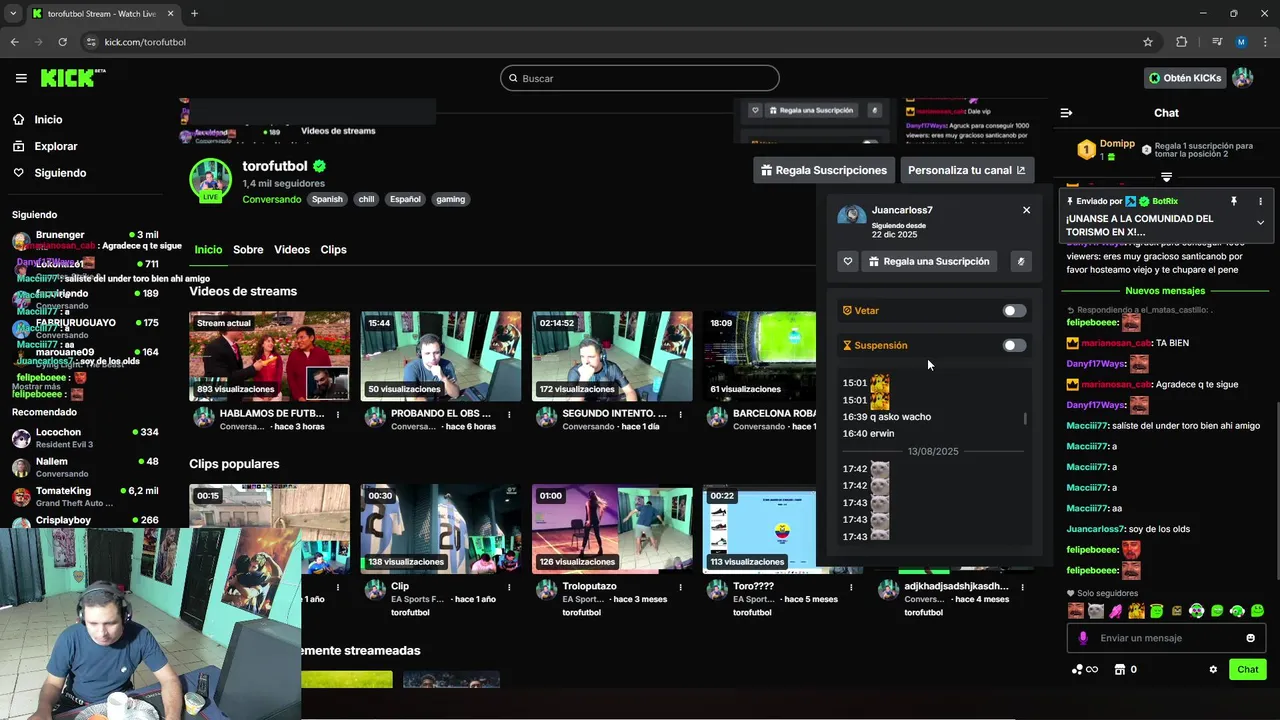The width and height of the screenshot is (1280, 720).
Task: Open TomateKing recommended channel
Action: pos(85,496)
